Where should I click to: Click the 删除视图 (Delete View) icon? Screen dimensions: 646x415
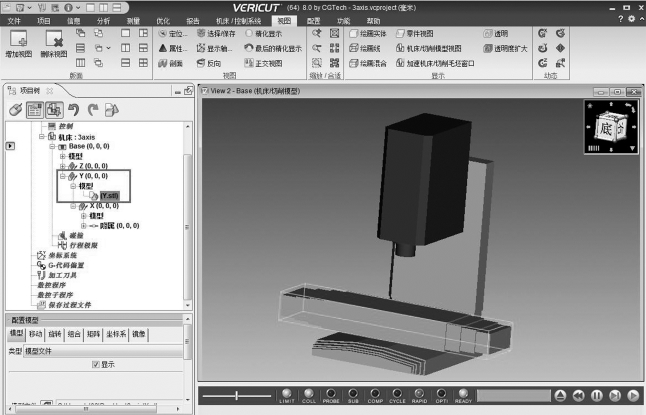point(54,43)
